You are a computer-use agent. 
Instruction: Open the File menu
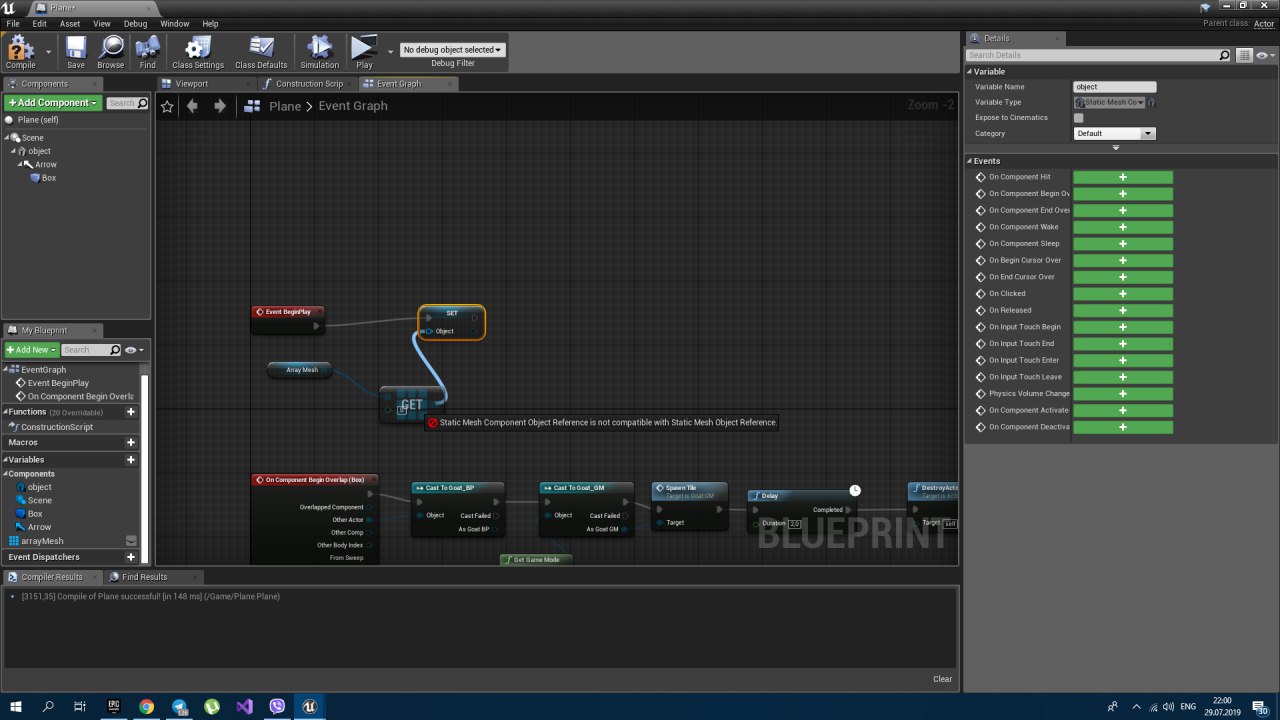coord(13,23)
